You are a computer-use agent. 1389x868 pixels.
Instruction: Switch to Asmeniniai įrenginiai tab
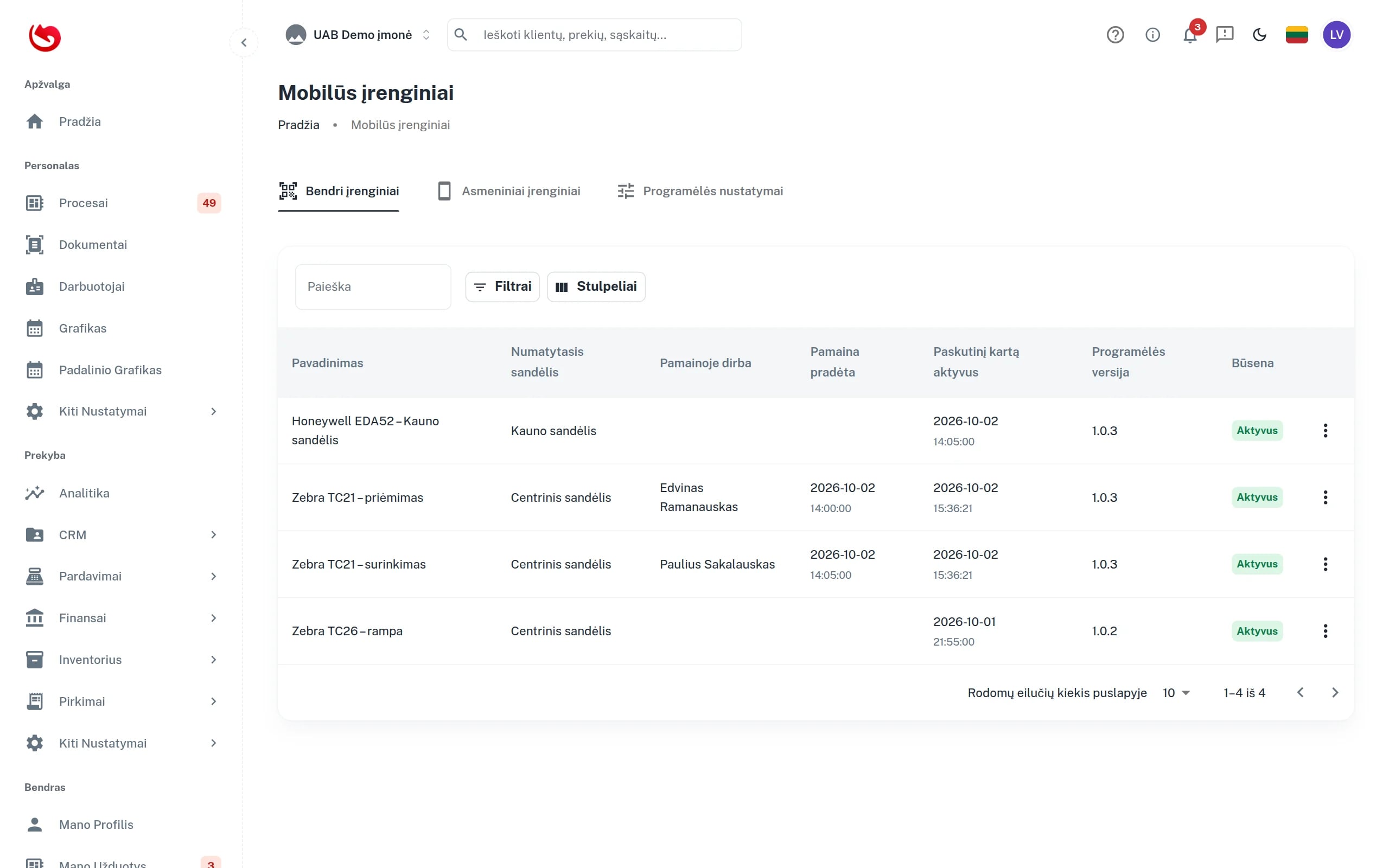(x=508, y=191)
